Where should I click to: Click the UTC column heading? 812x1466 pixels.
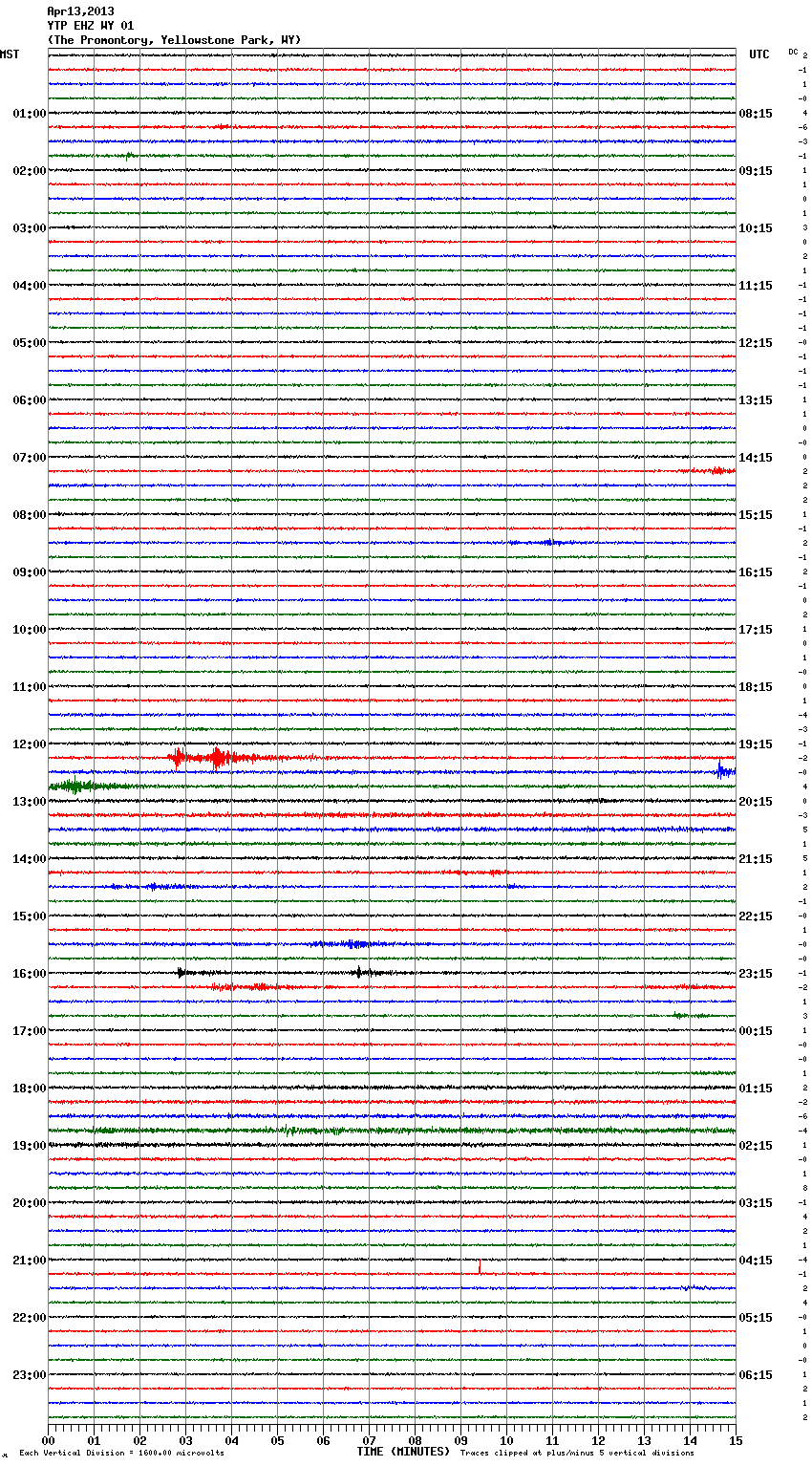pyautogui.click(x=759, y=54)
